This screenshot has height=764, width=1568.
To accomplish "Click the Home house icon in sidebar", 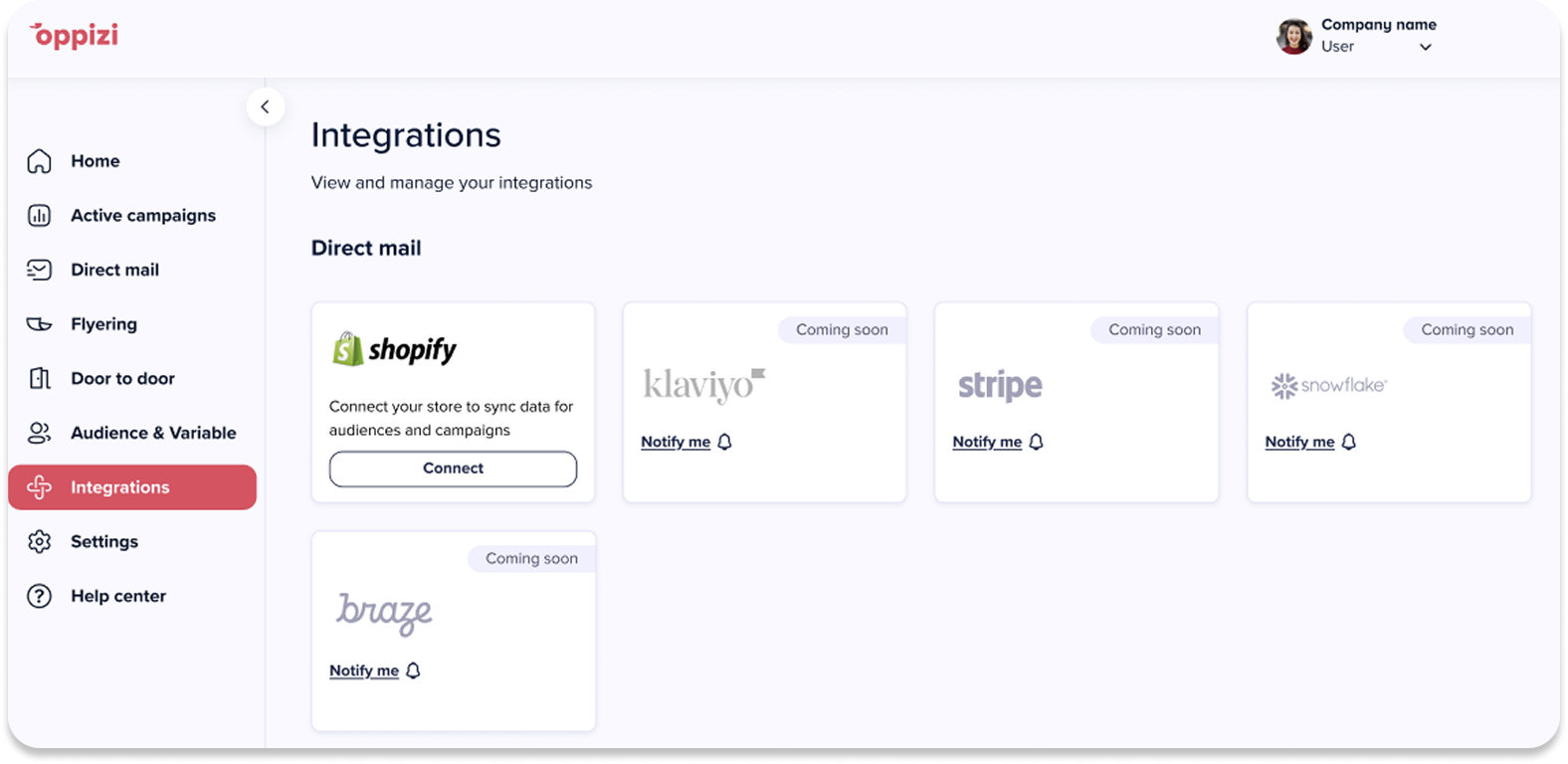I will [39, 161].
